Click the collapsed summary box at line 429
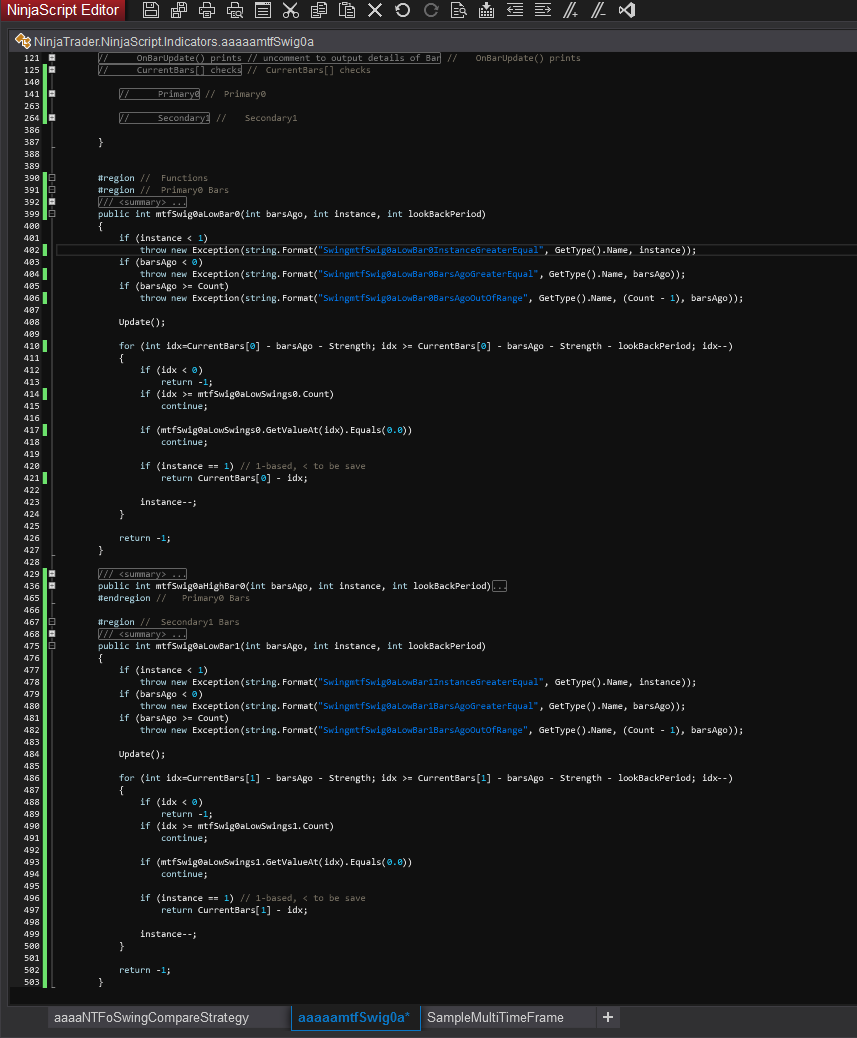 point(142,574)
